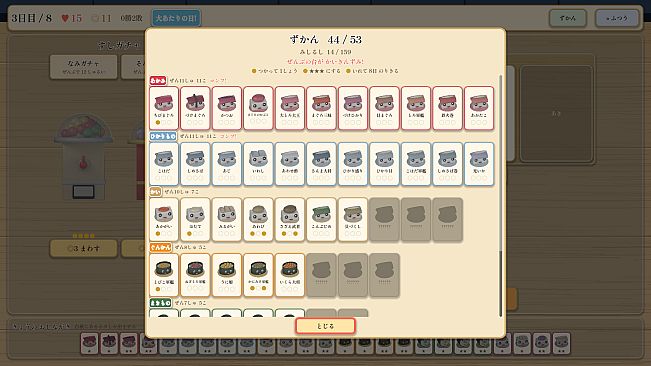Select the あわび card
This screenshot has height=366, width=651.
coord(259,220)
